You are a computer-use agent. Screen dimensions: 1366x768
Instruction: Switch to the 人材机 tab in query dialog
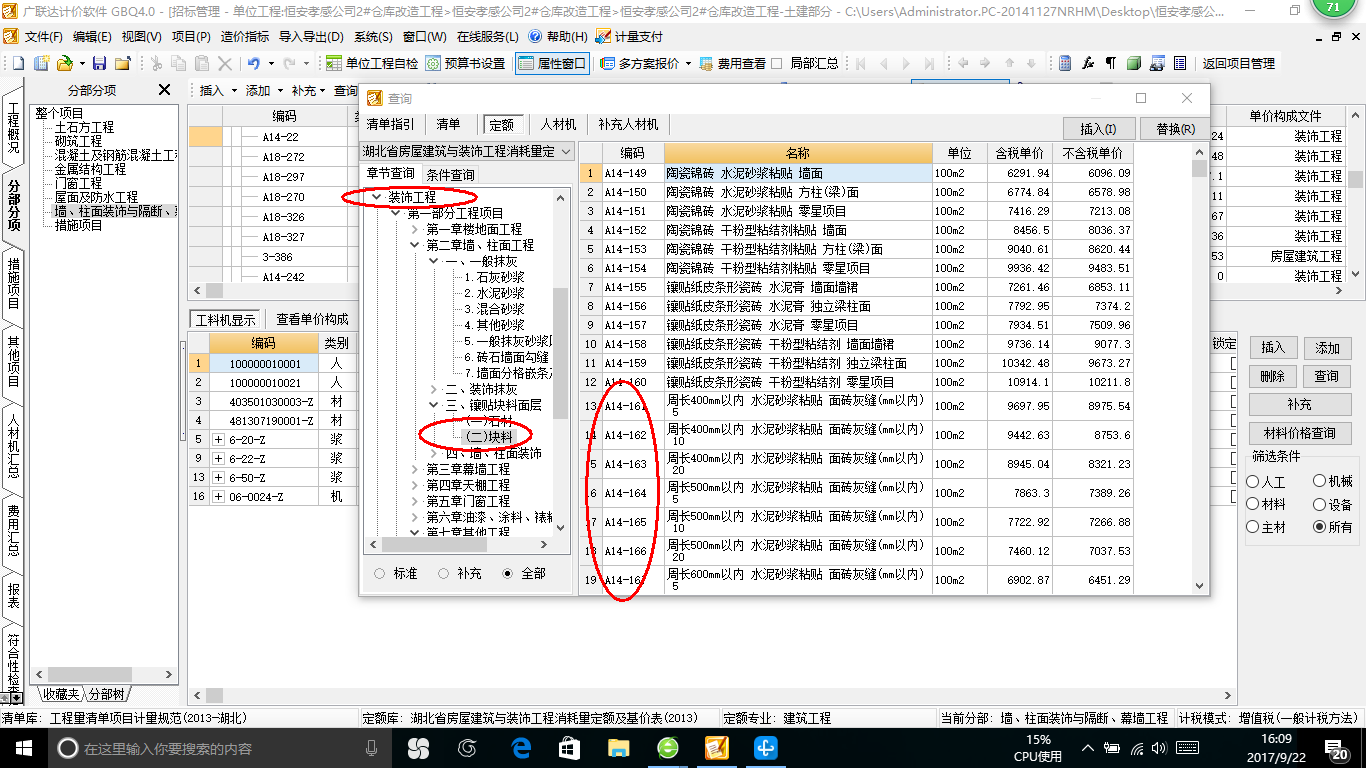pos(558,124)
